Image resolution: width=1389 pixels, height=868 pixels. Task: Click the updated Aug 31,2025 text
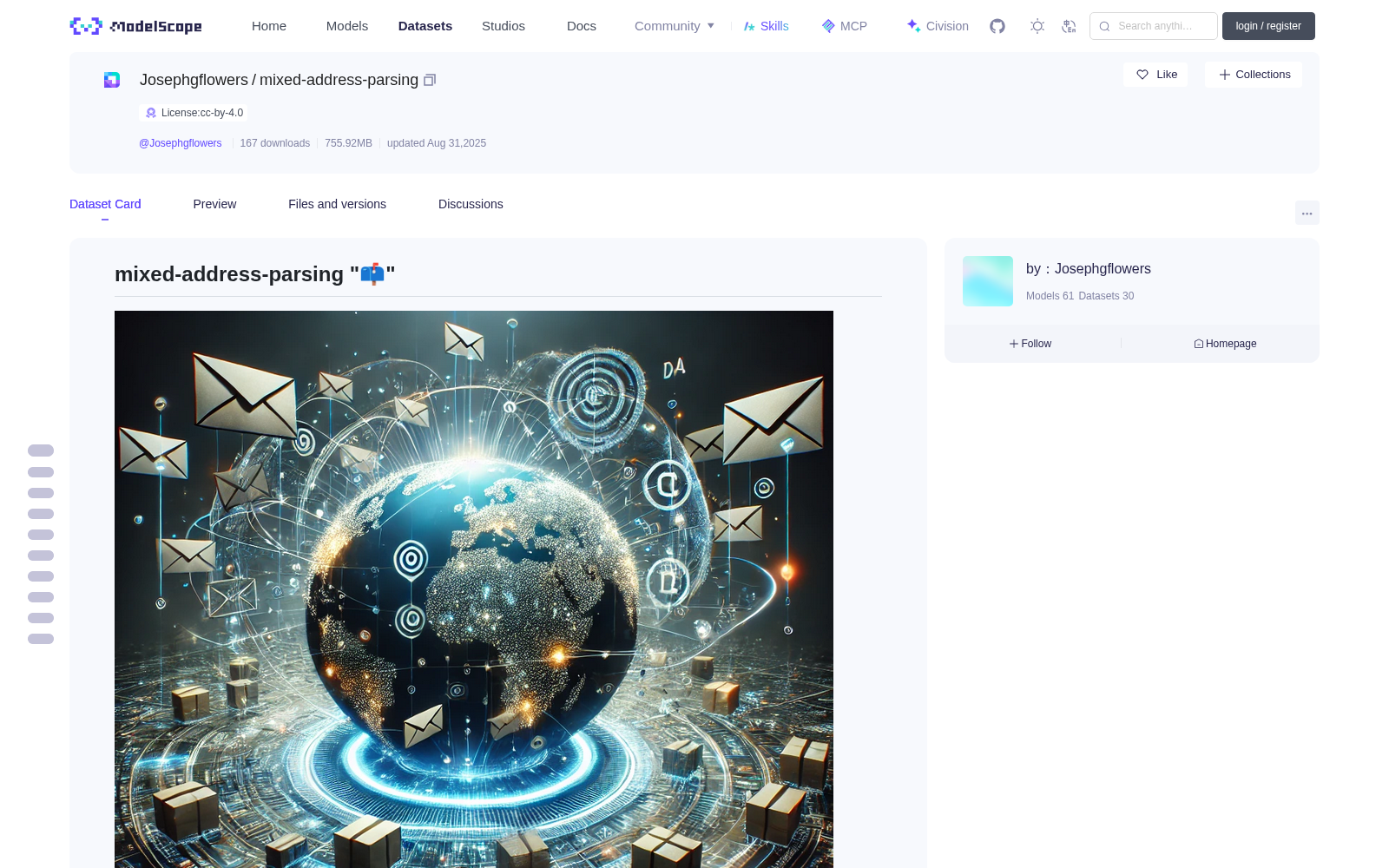(437, 143)
